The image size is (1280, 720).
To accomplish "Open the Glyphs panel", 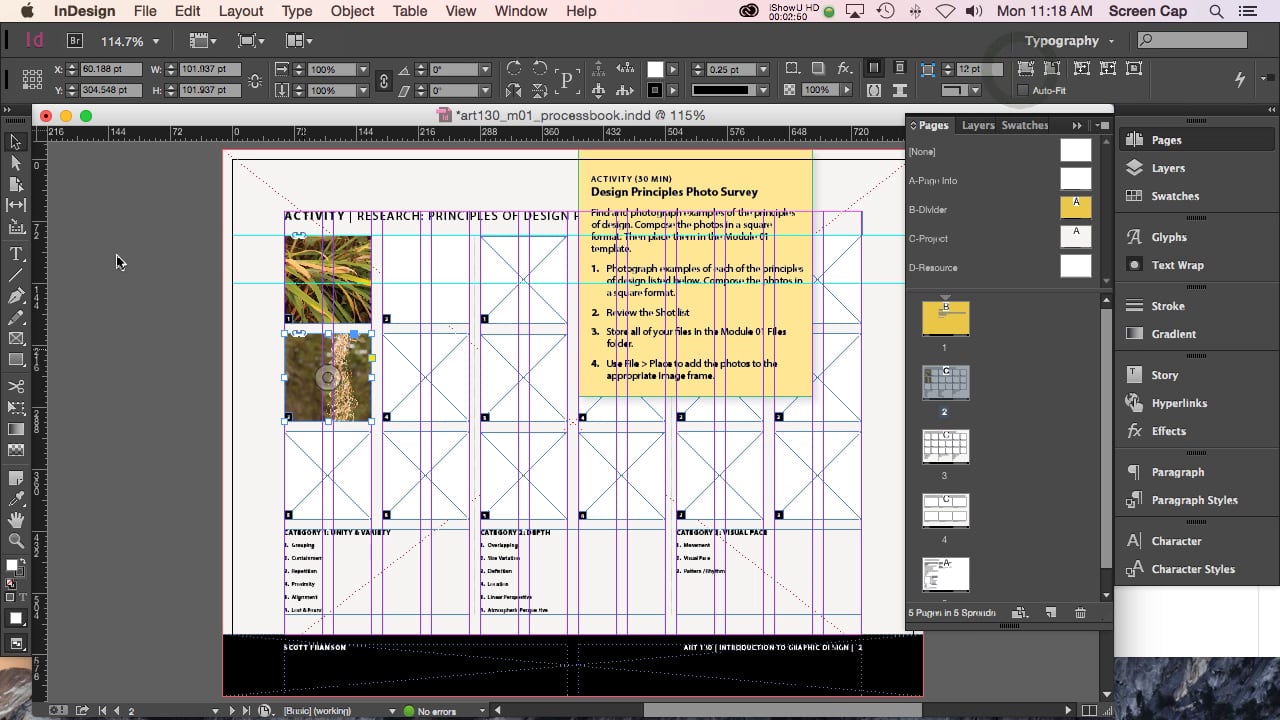I will pos(1169,237).
